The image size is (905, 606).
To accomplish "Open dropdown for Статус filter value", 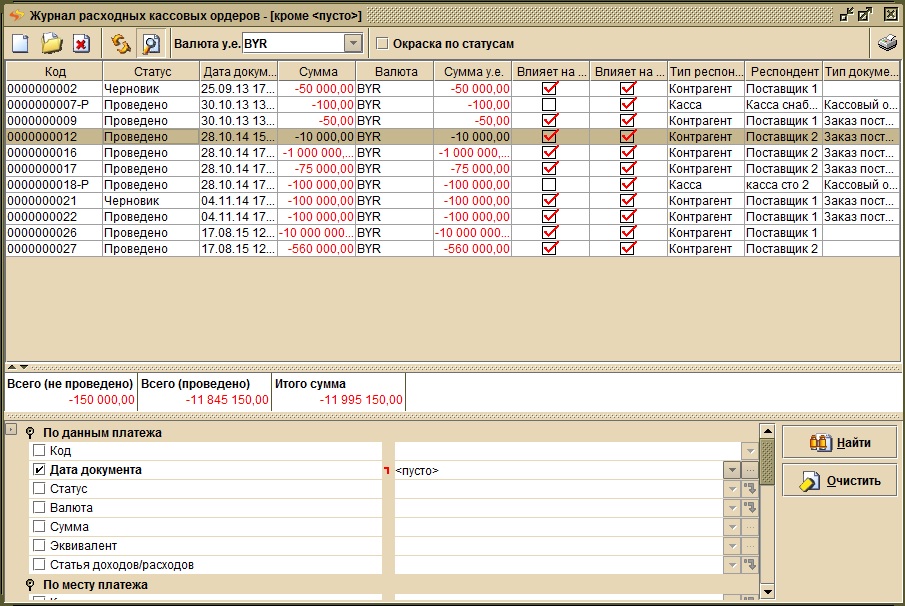I will point(732,489).
